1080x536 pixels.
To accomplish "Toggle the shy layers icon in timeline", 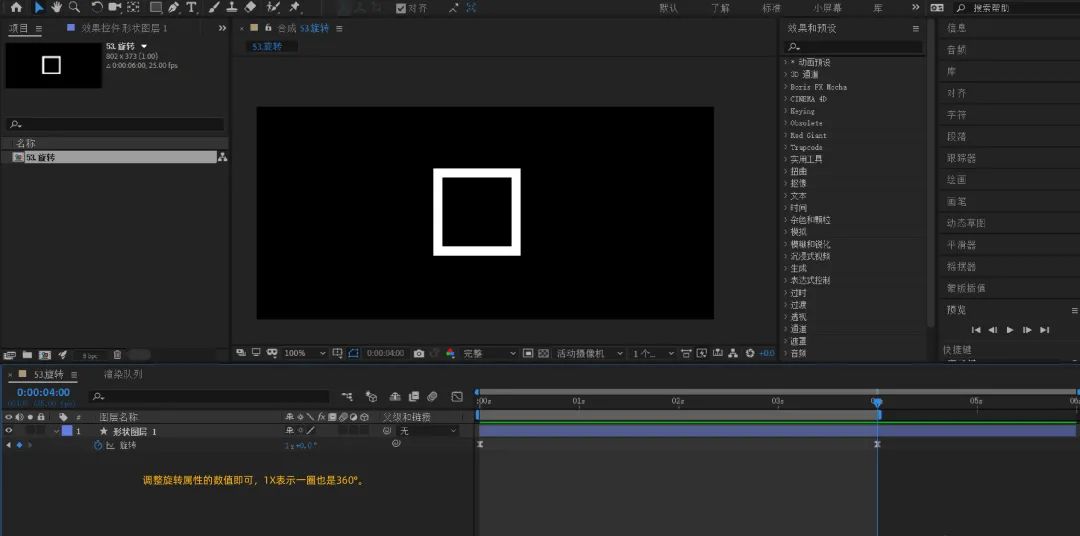I will point(395,396).
